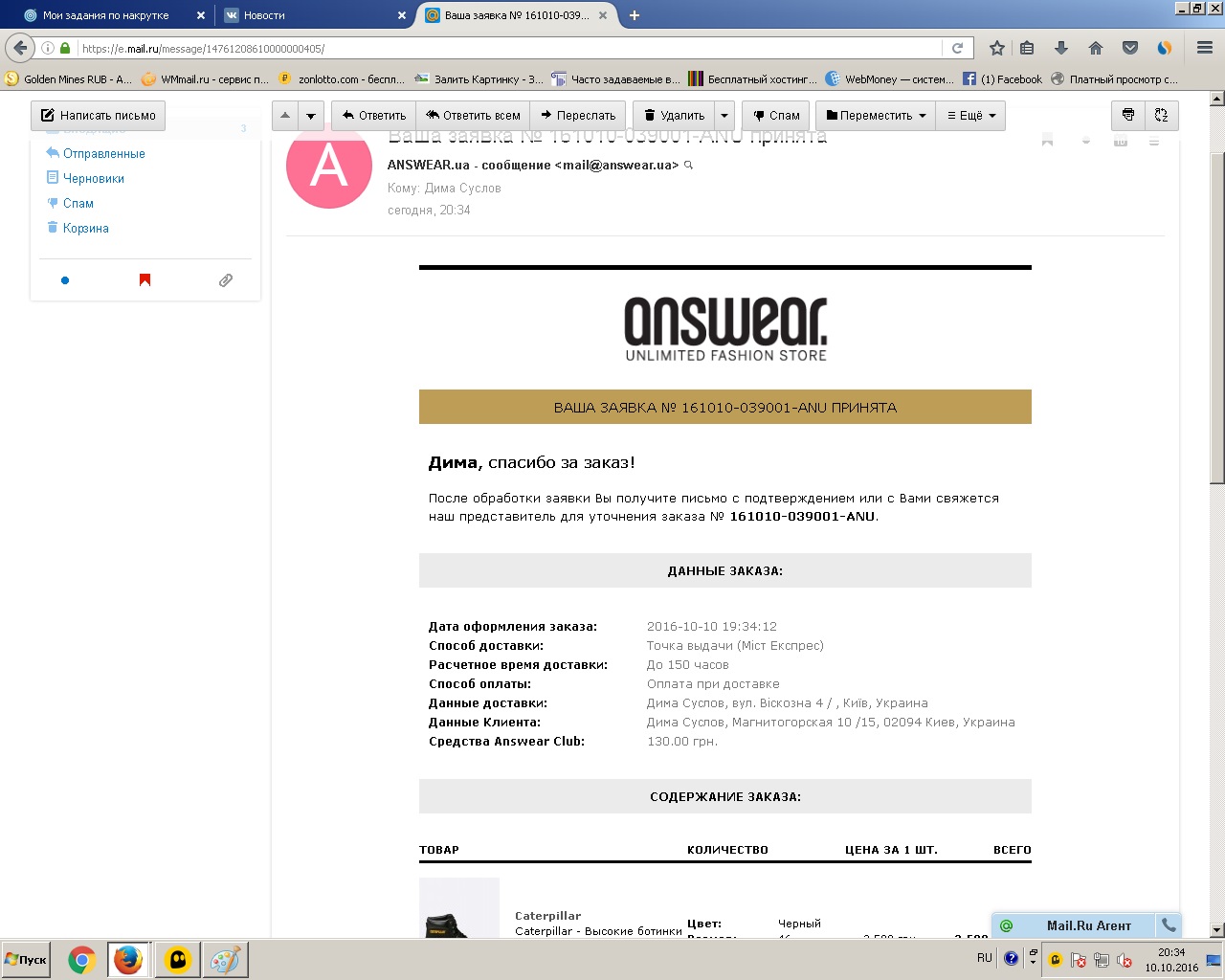Filter messages with attachments via the paperclip icon

tap(226, 280)
